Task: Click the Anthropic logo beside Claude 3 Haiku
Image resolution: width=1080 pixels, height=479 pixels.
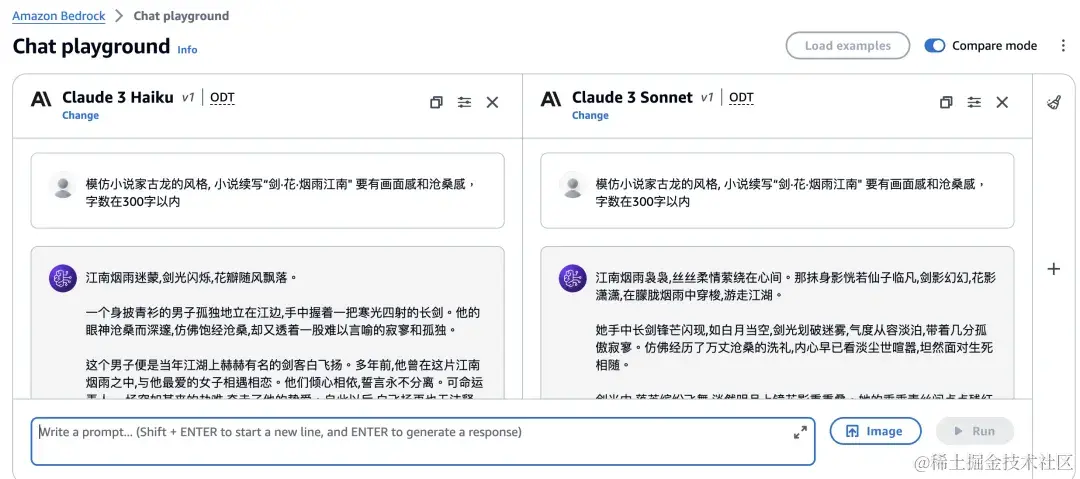Action: (41, 99)
